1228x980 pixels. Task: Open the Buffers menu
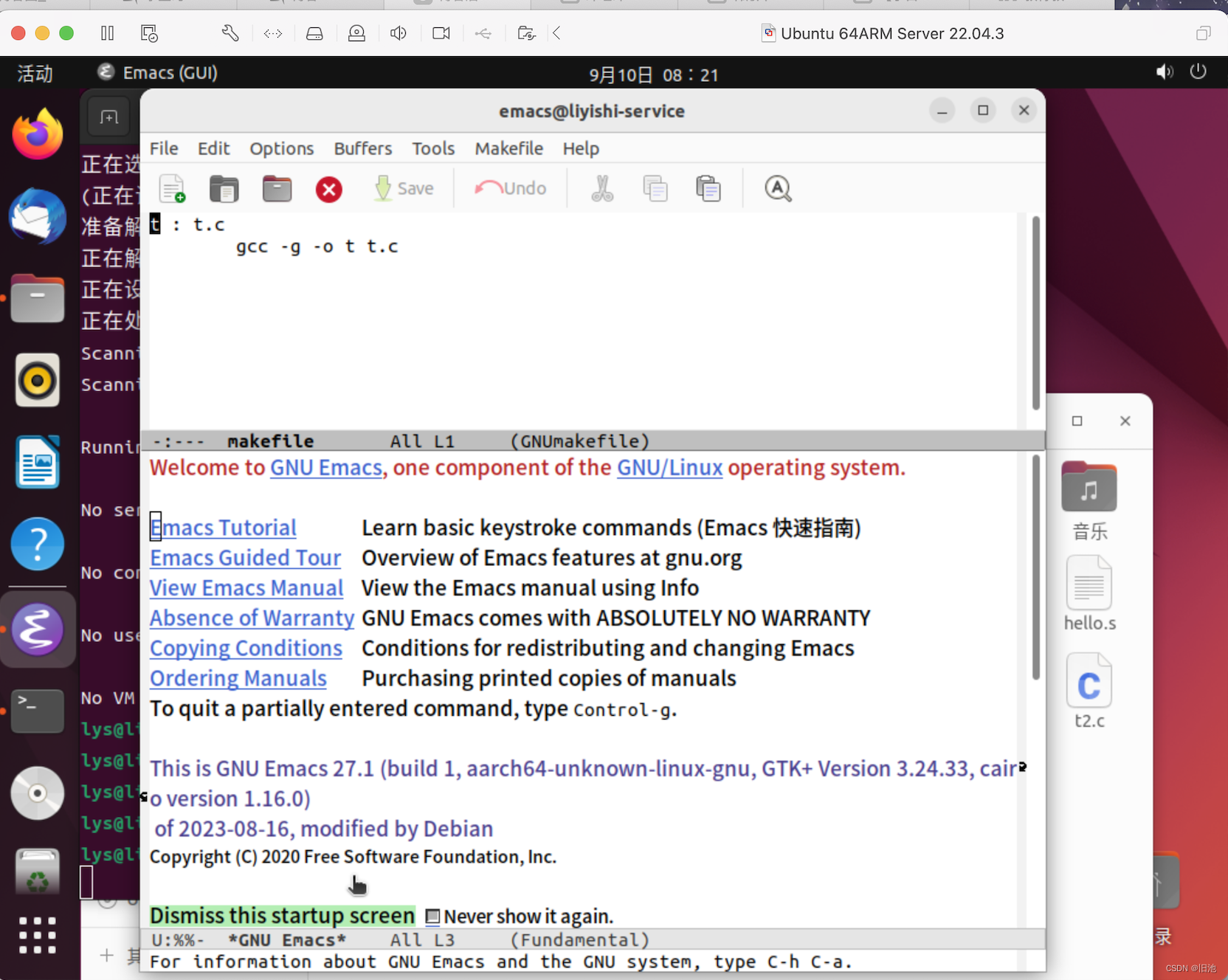pyautogui.click(x=362, y=148)
